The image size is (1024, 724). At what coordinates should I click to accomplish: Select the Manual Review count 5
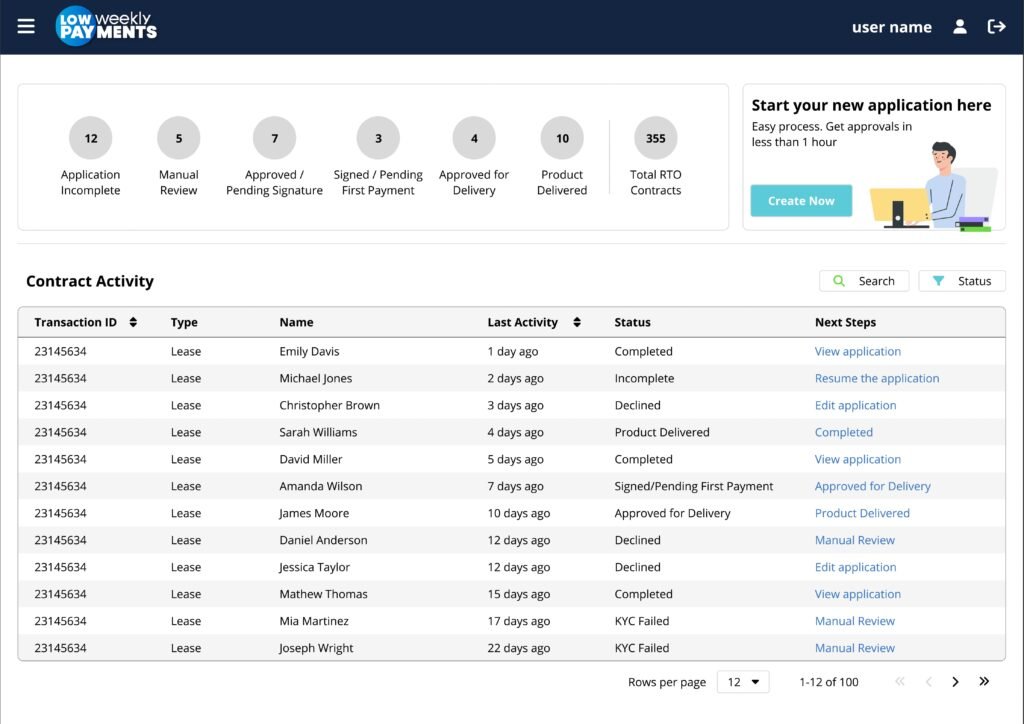179,139
